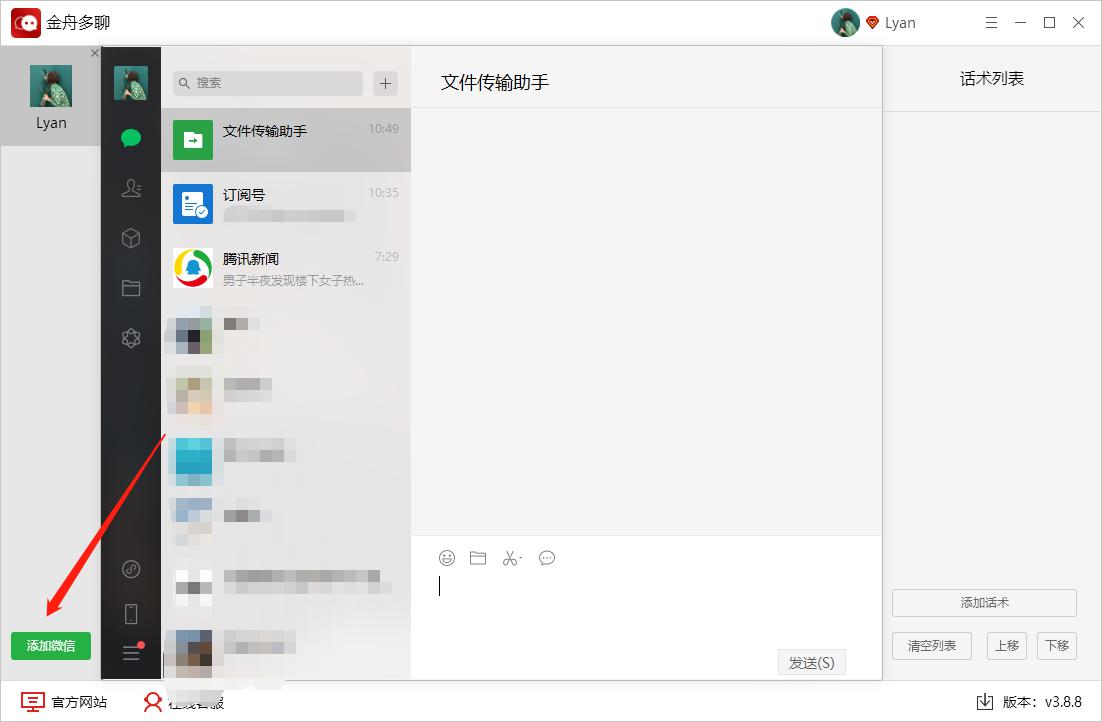This screenshot has height=722, width=1102.
Task: Open the Favorites cube icon
Action: coord(131,238)
